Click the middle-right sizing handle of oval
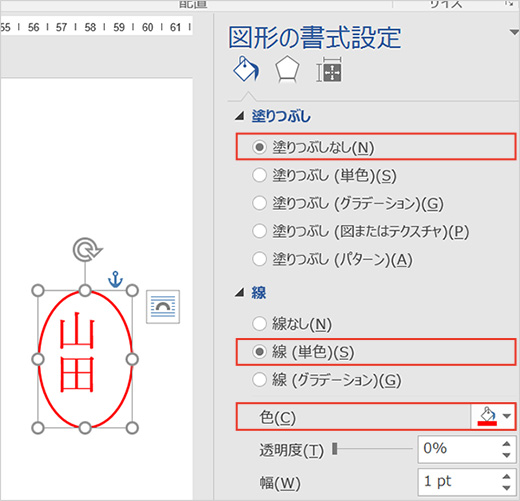This screenshot has height=501, width=520. [x=132, y=359]
